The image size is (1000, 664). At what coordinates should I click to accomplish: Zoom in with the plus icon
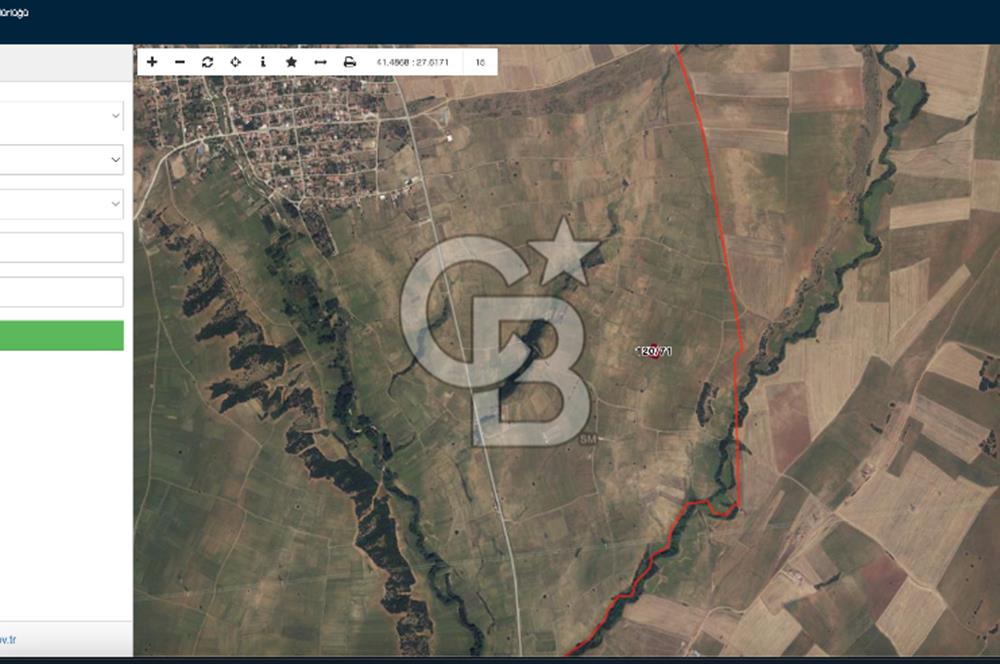click(x=152, y=62)
